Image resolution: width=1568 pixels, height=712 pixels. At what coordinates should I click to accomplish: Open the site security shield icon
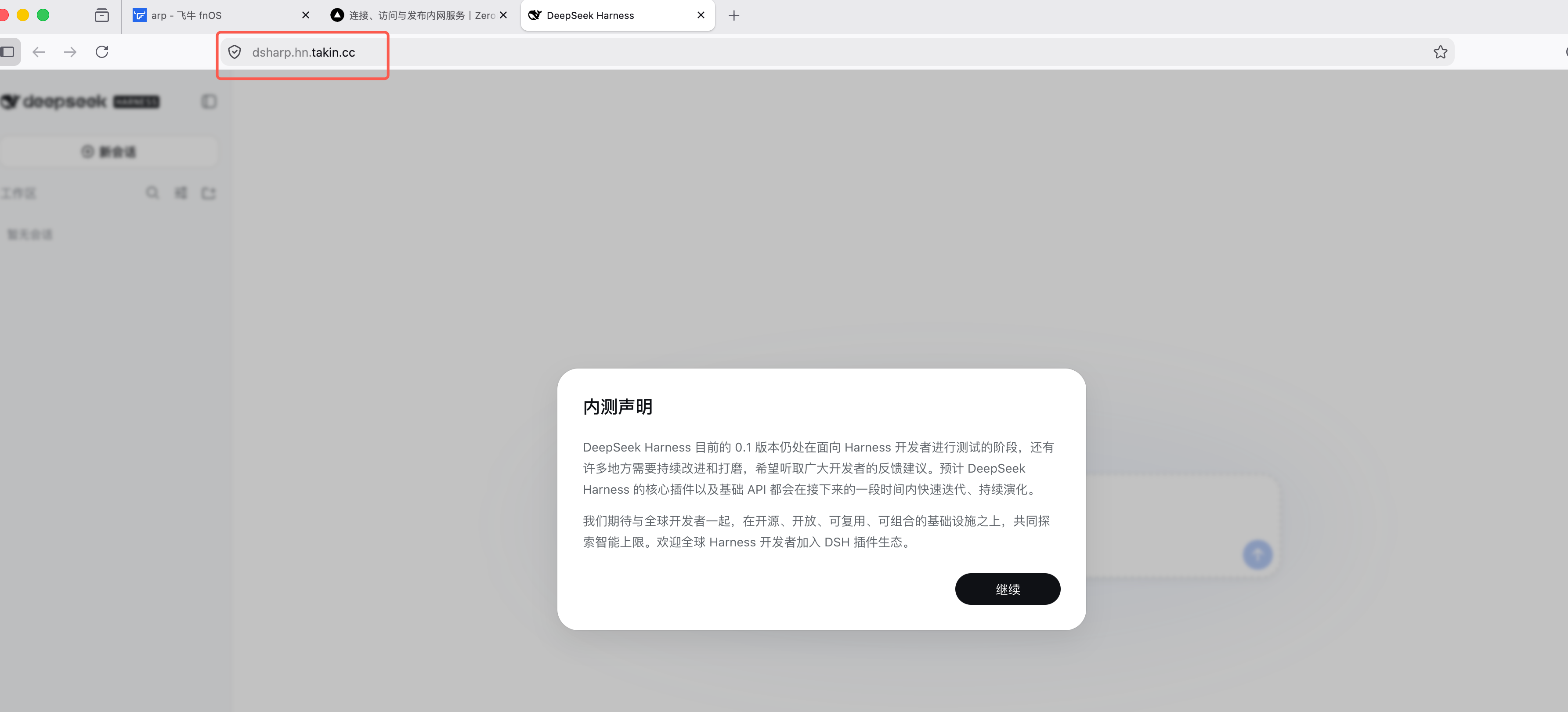[x=235, y=52]
